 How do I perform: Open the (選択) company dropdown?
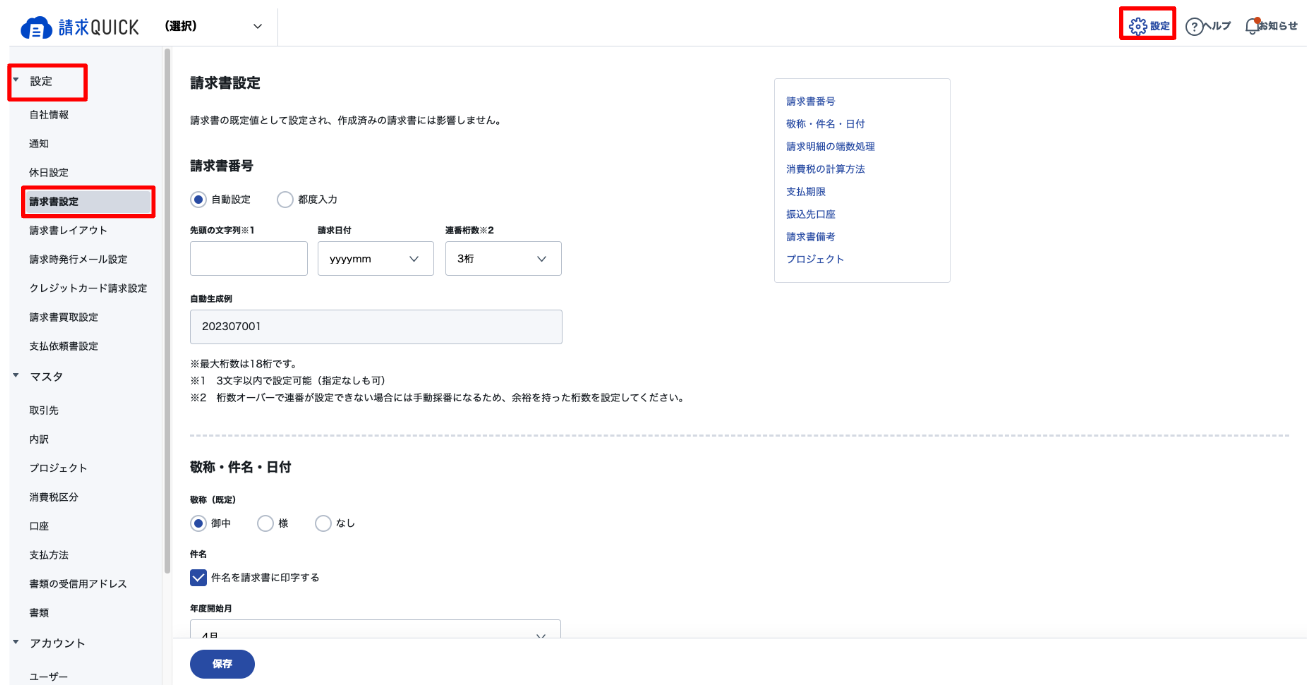coord(214,27)
